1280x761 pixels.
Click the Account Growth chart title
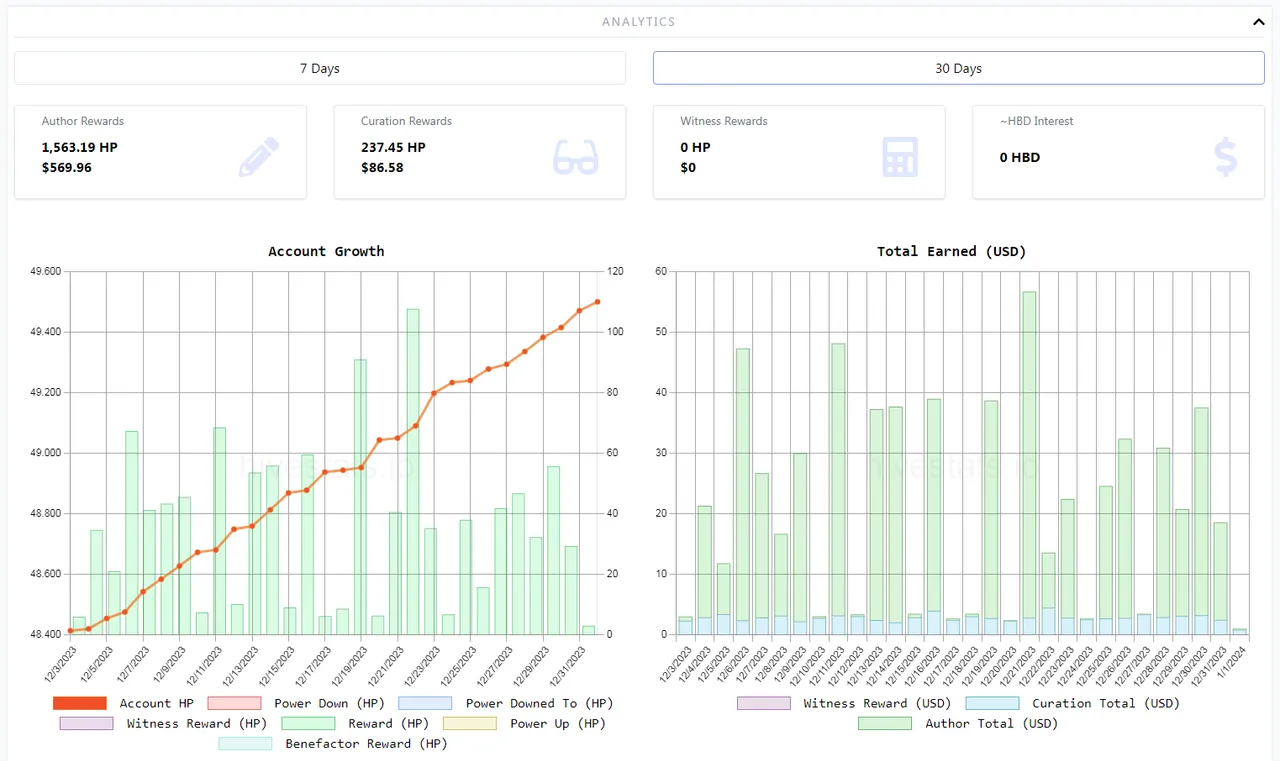pyautogui.click(x=326, y=251)
